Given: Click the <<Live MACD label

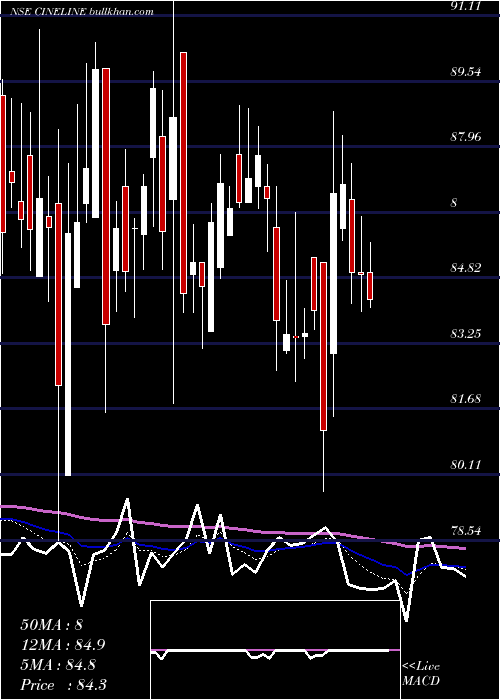Looking at the screenshot, I should pyautogui.click(x=421, y=673).
